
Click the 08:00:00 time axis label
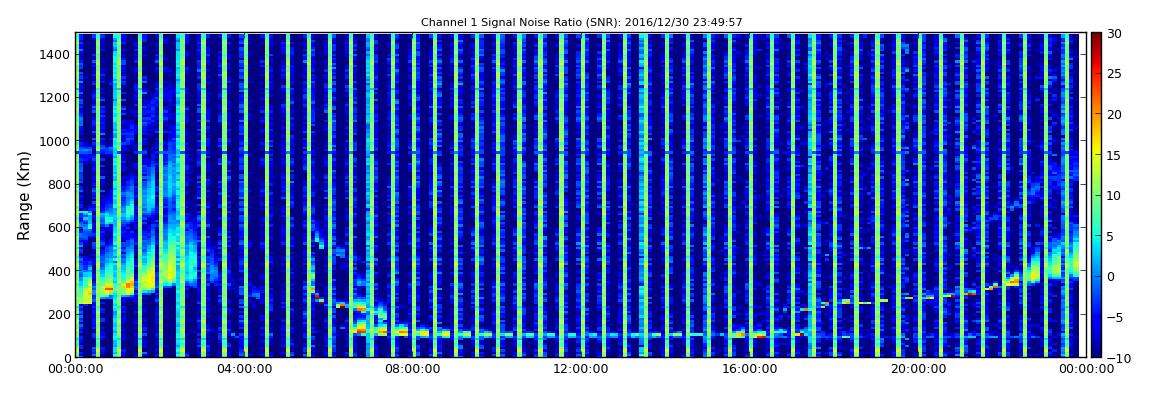click(x=411, y=369)
